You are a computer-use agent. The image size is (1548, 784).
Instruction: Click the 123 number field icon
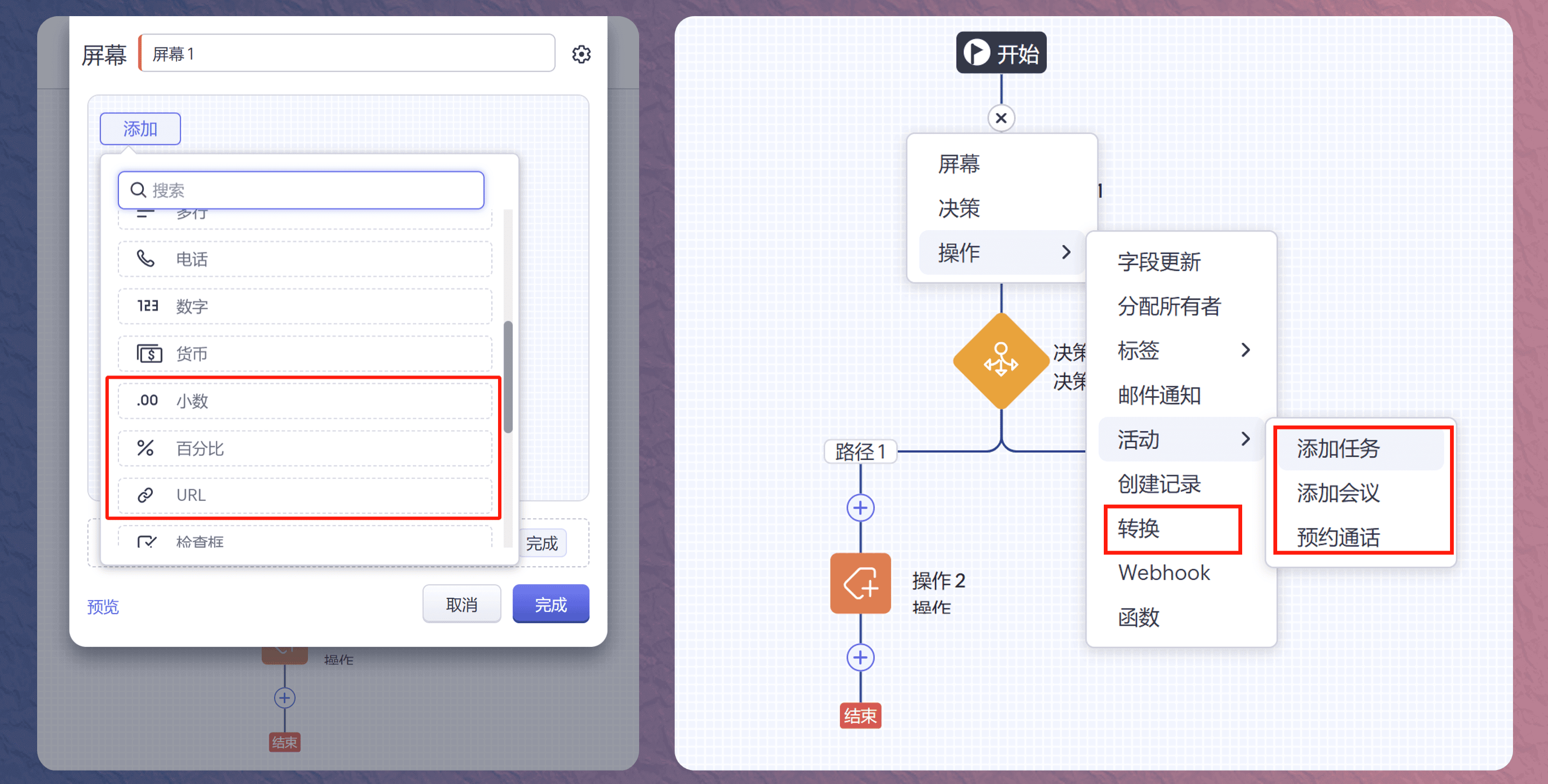click(147, 306)
